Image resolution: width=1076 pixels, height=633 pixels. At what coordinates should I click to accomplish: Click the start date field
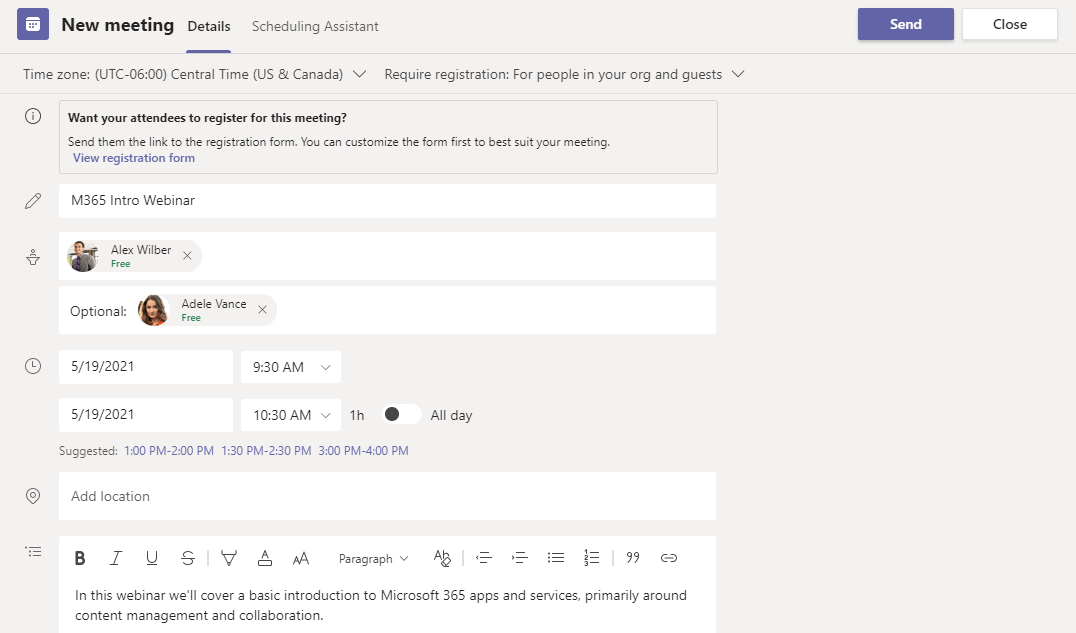point(146,367)
